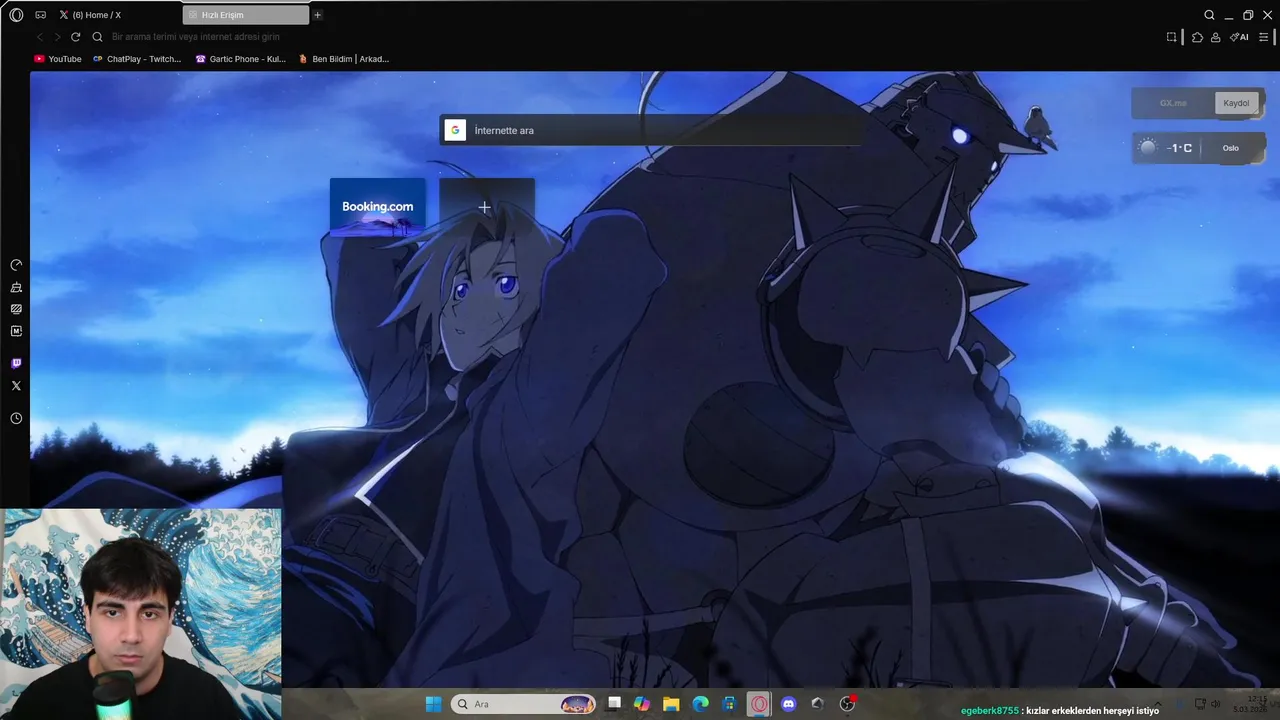1280x720 pixels.
Task: Open the Gartic Phone bookmark
Action: coord(240,59)
